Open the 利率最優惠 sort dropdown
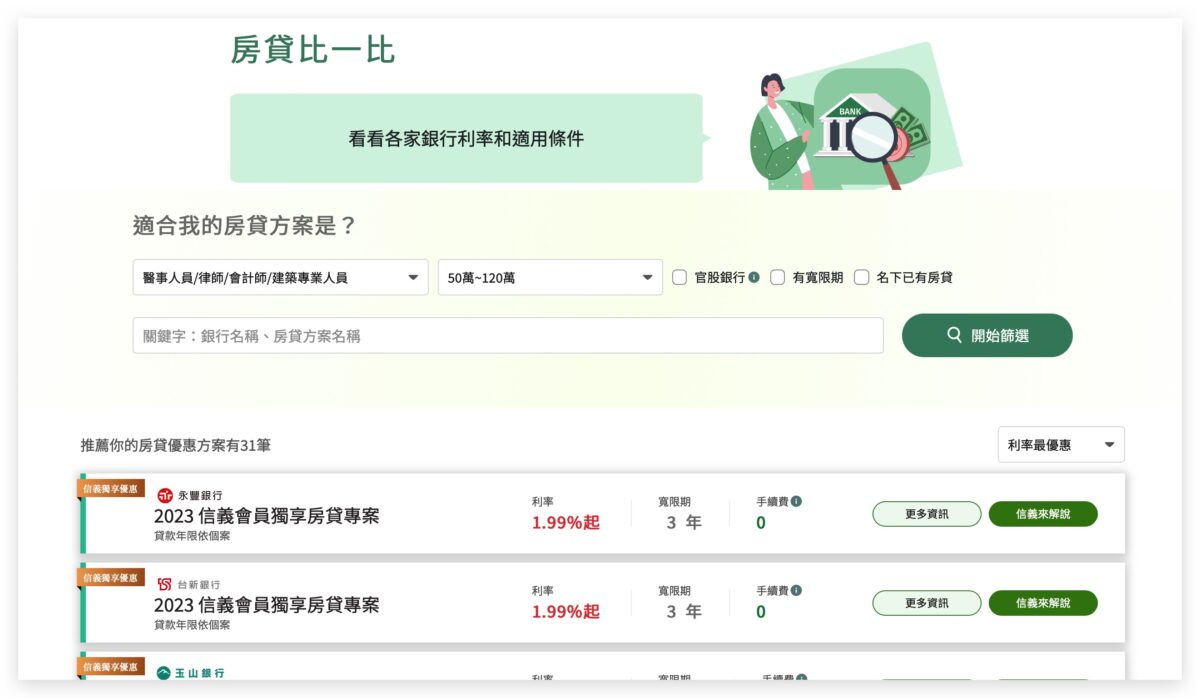 1061,445
